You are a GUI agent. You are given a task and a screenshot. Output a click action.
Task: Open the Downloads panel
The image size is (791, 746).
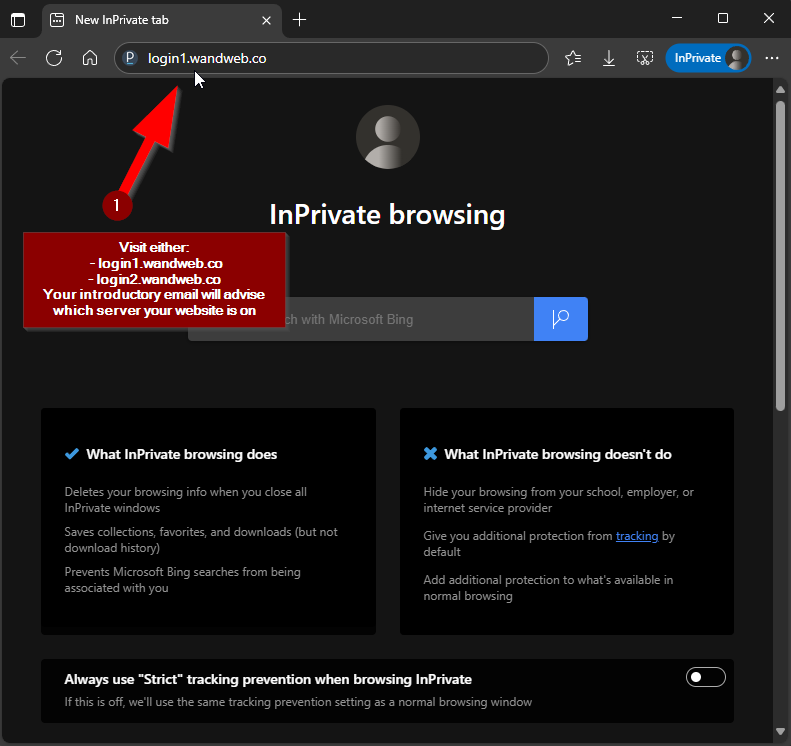coord(609,58)
